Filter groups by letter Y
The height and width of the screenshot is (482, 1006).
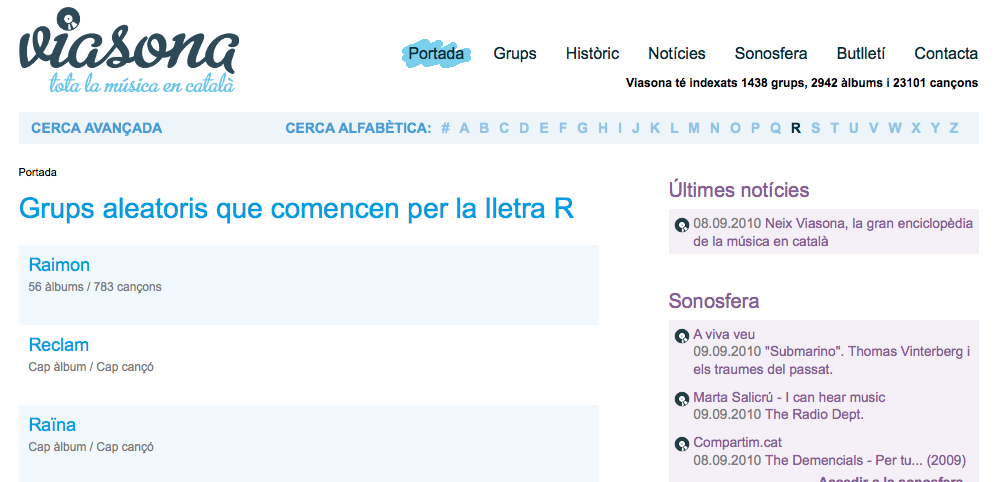click(935, 128)
